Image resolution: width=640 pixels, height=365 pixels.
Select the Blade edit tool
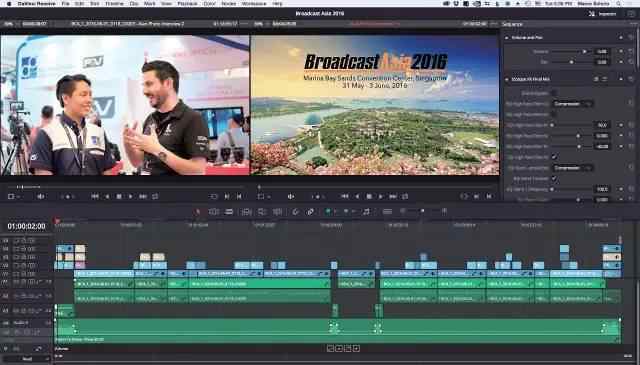point(229,211)
